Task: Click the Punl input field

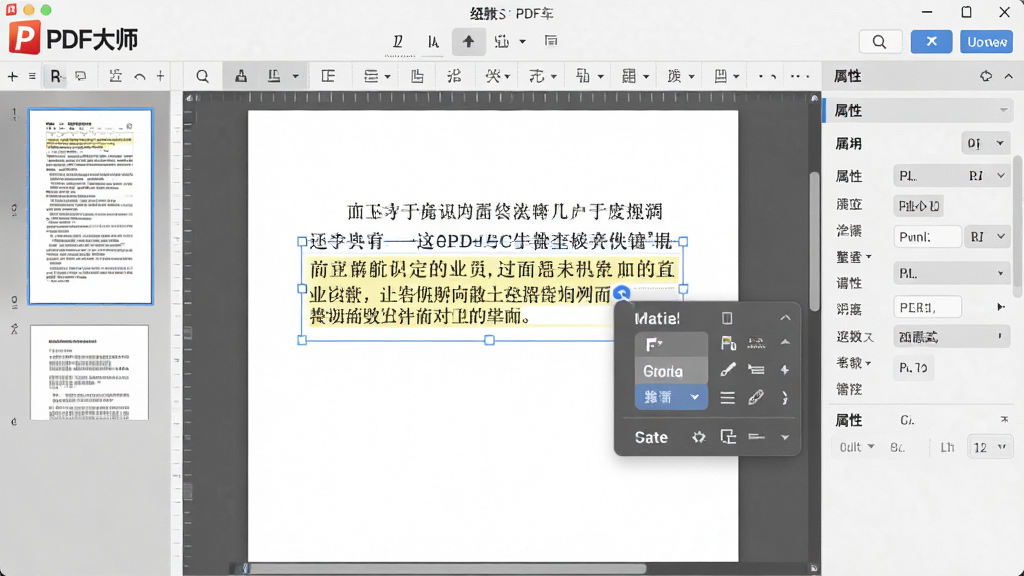Action: point(927,236)
